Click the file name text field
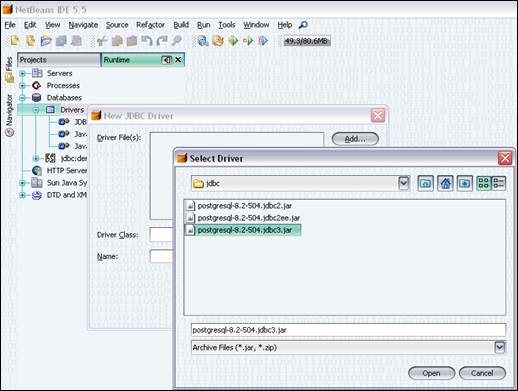518x391 pixels. pos(348,330)
